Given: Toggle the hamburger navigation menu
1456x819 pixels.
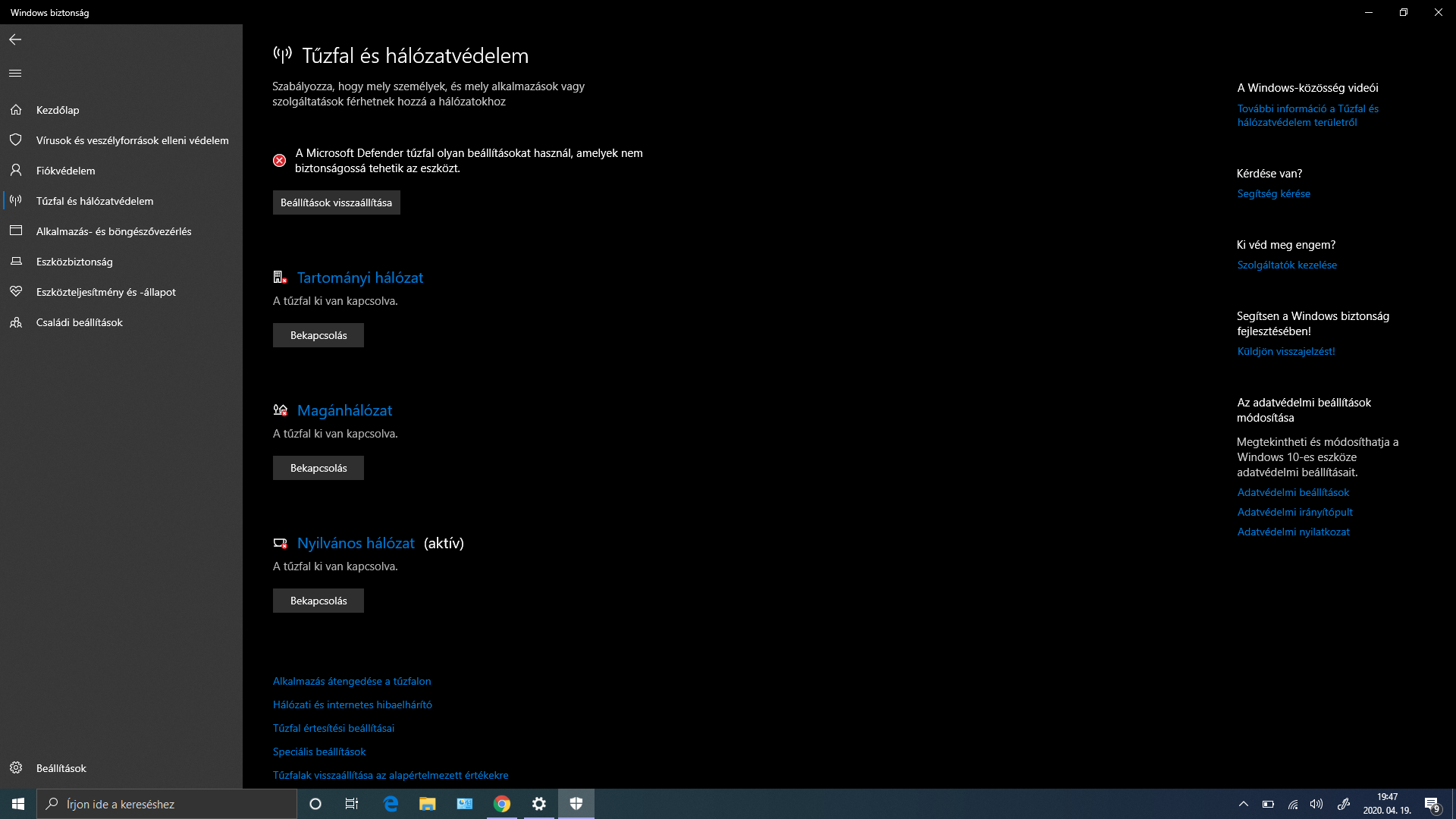Looking at the screenshot, I should coord(15,73).
